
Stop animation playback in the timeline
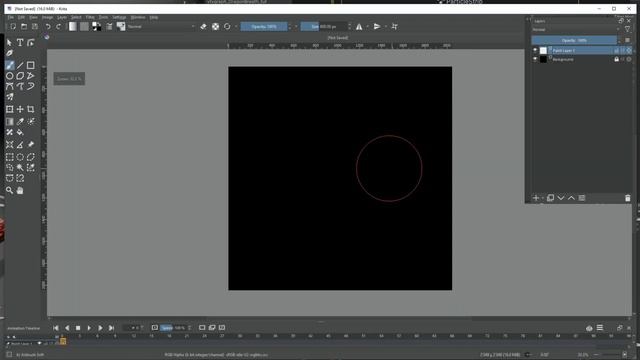click(x=78, y=328)
